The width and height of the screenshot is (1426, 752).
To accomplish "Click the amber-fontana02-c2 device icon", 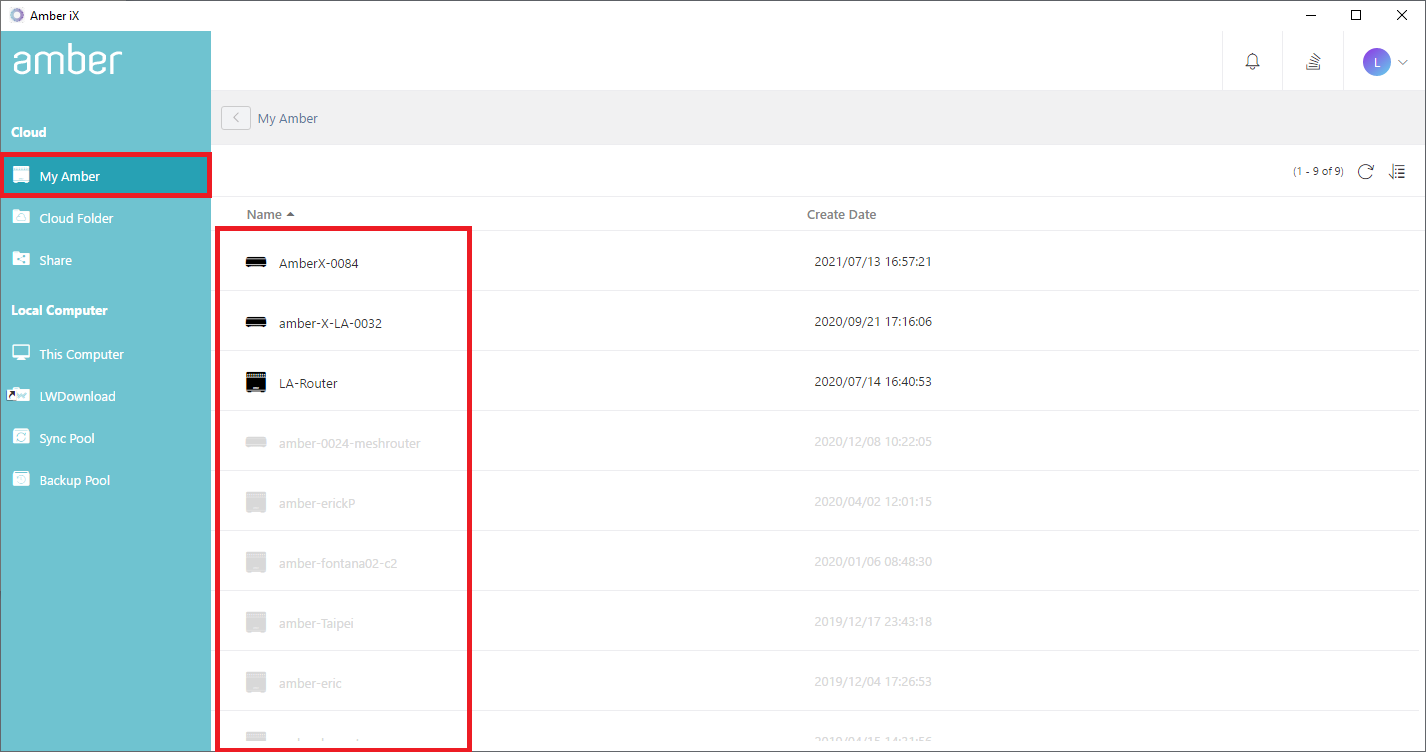I will [256, 562].
